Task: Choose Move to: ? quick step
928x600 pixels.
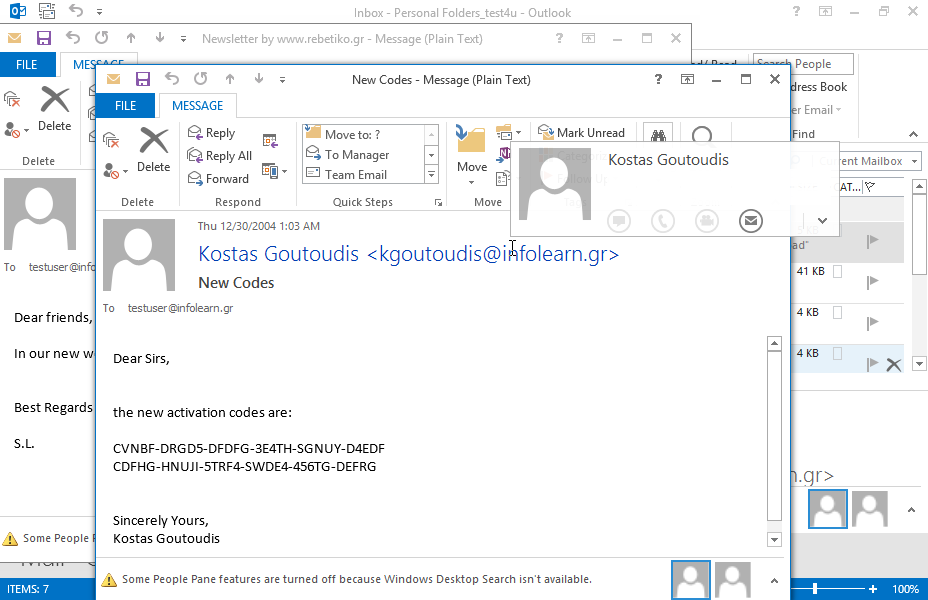Action: coord(364,134)
